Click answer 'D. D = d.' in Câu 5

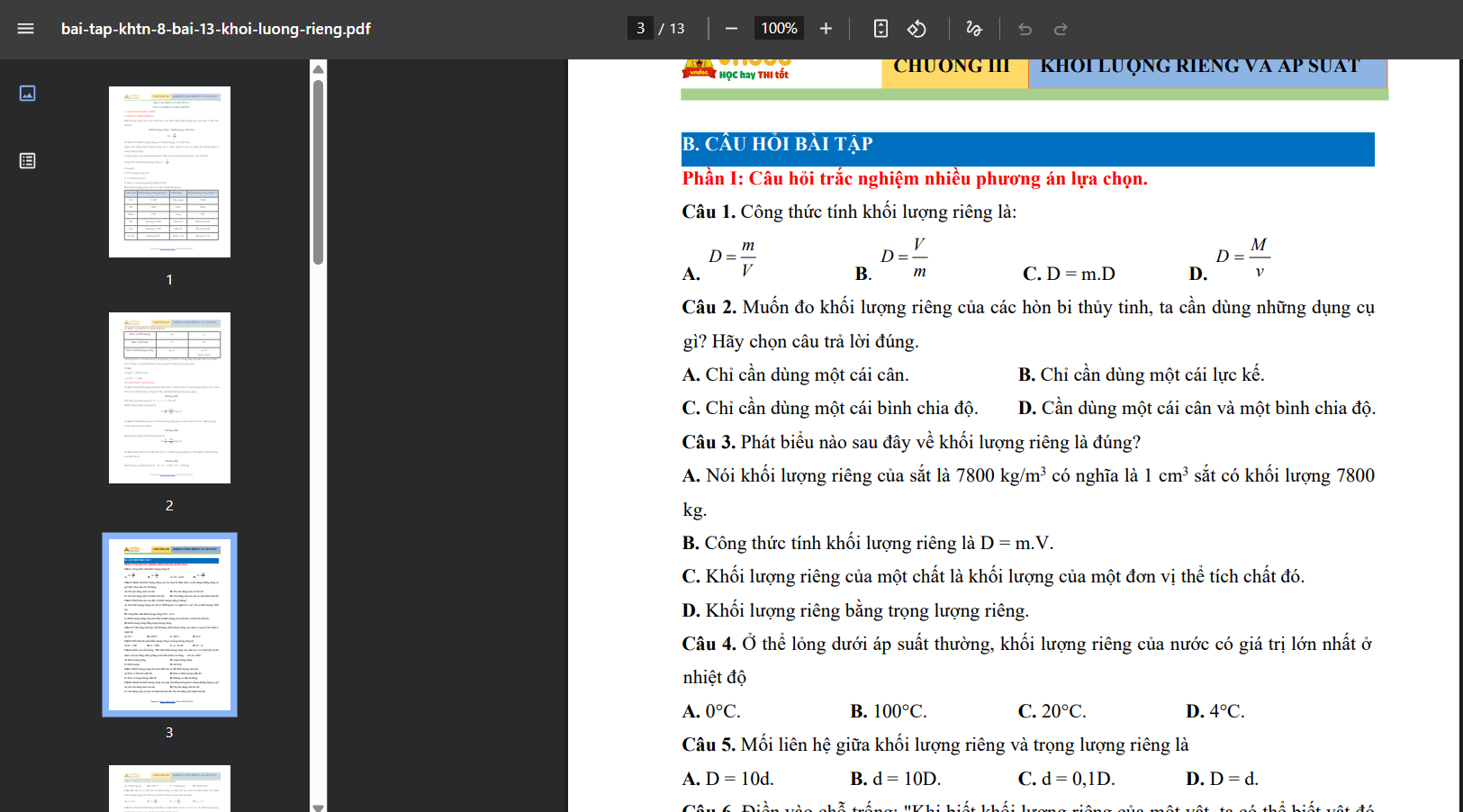[1223, 779]
